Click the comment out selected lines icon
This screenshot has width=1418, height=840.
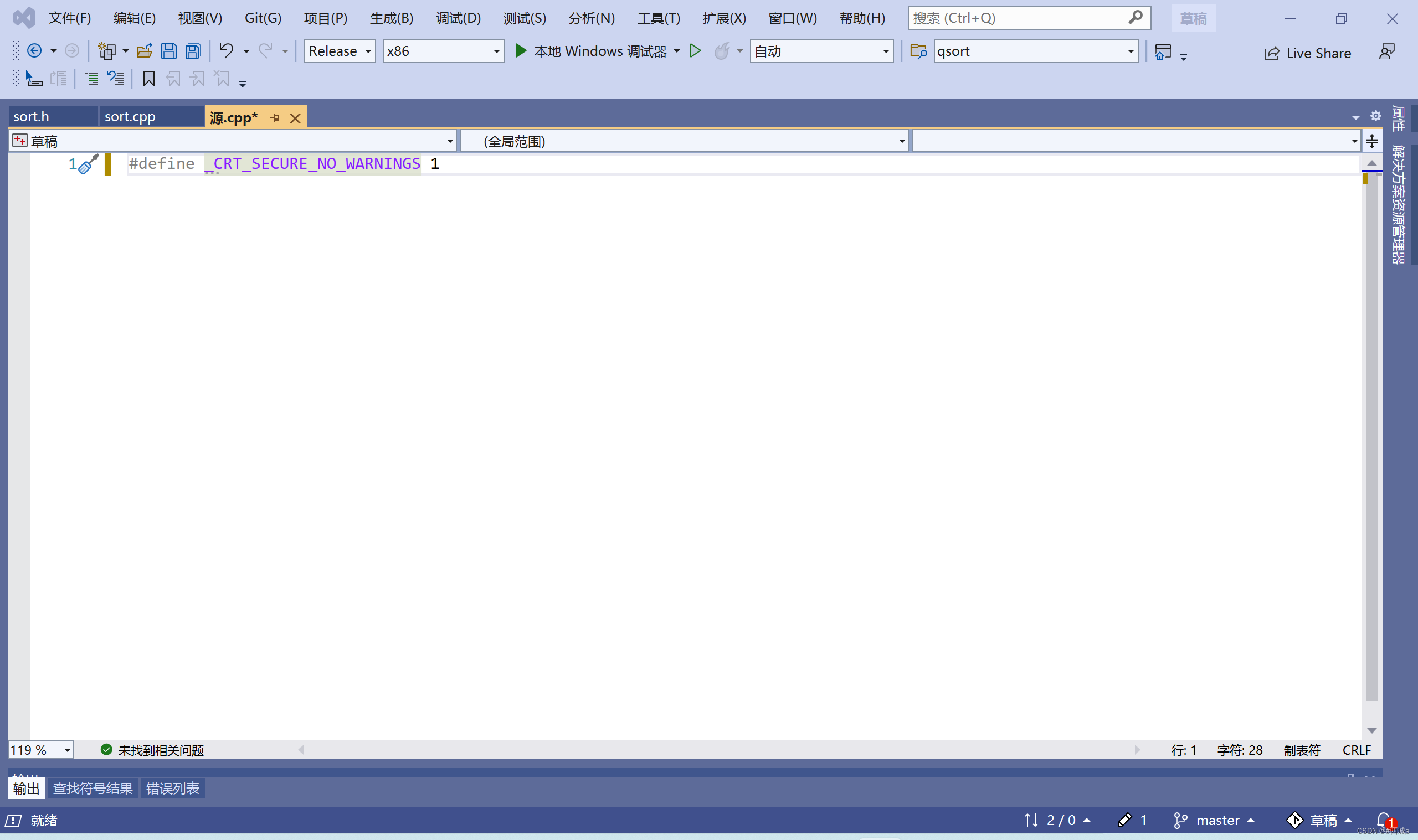(91, 79)
